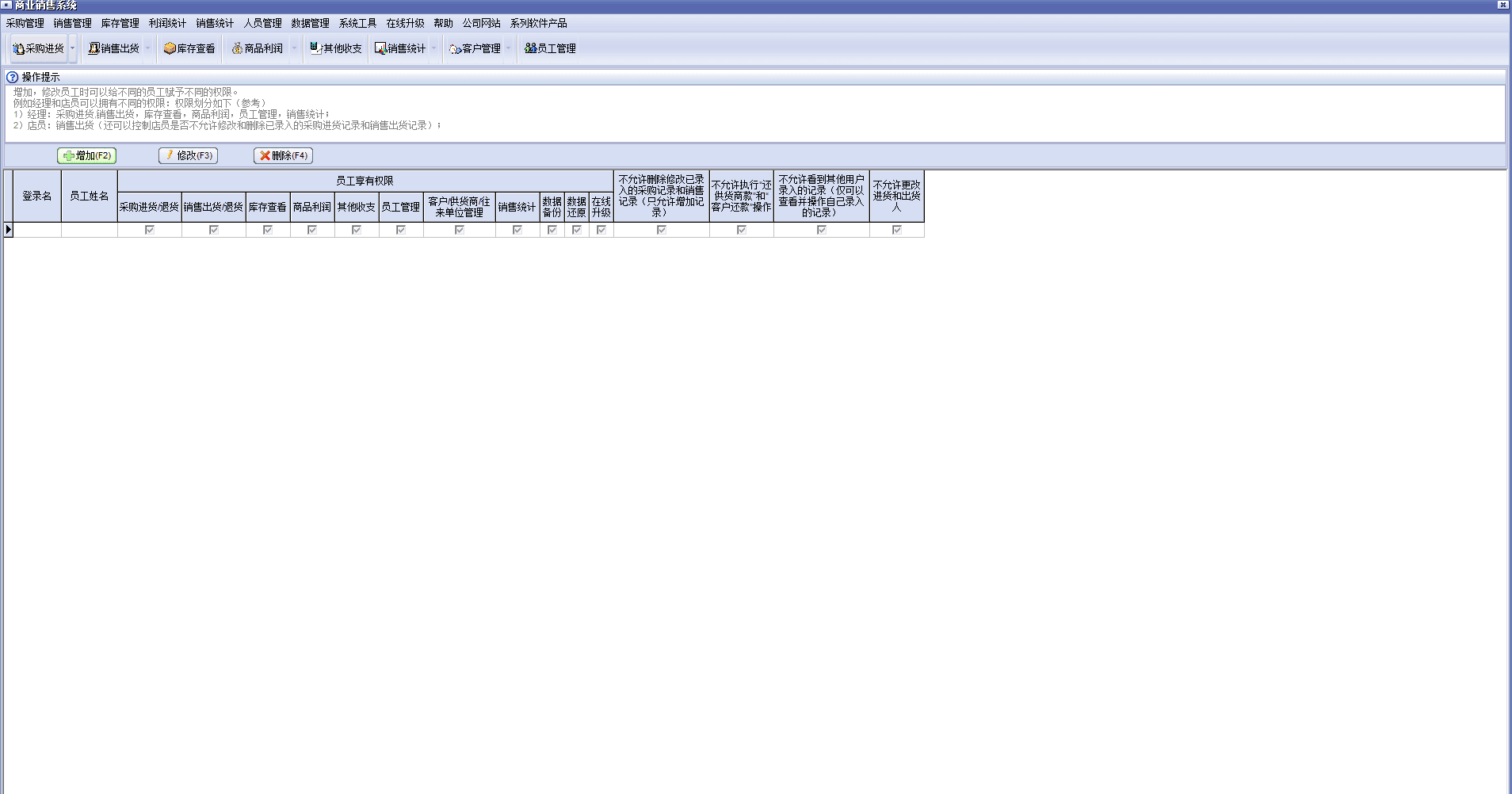Viewport: 1512px width, 794px height.
Task: Expand the dropdown arrow beside 销售出货
Action: point(147,48)
